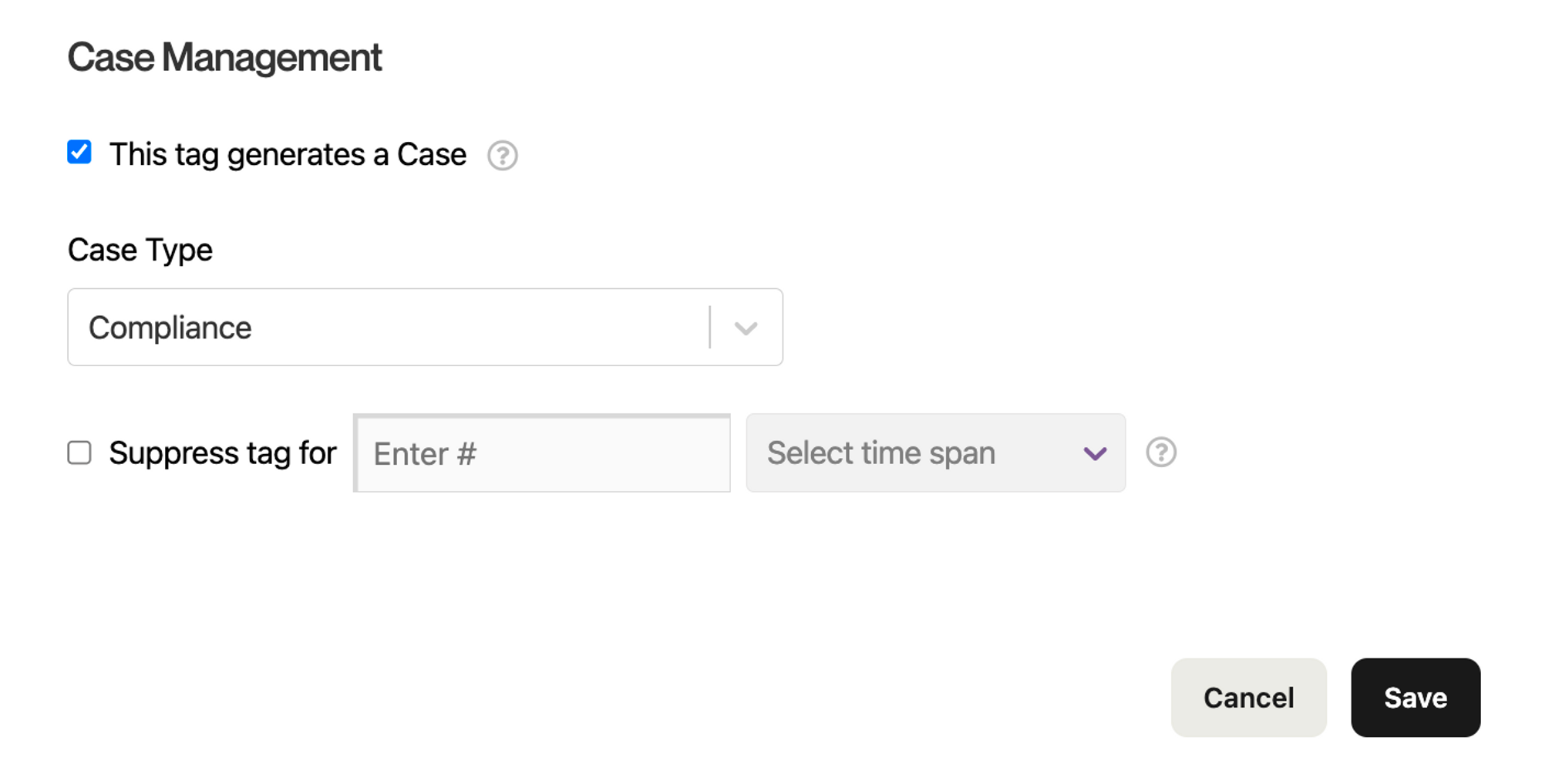The width and height of the screenshot is (1542, 784).
Task: Cancel the case management changes
Action: click(x=1249, y=698)
